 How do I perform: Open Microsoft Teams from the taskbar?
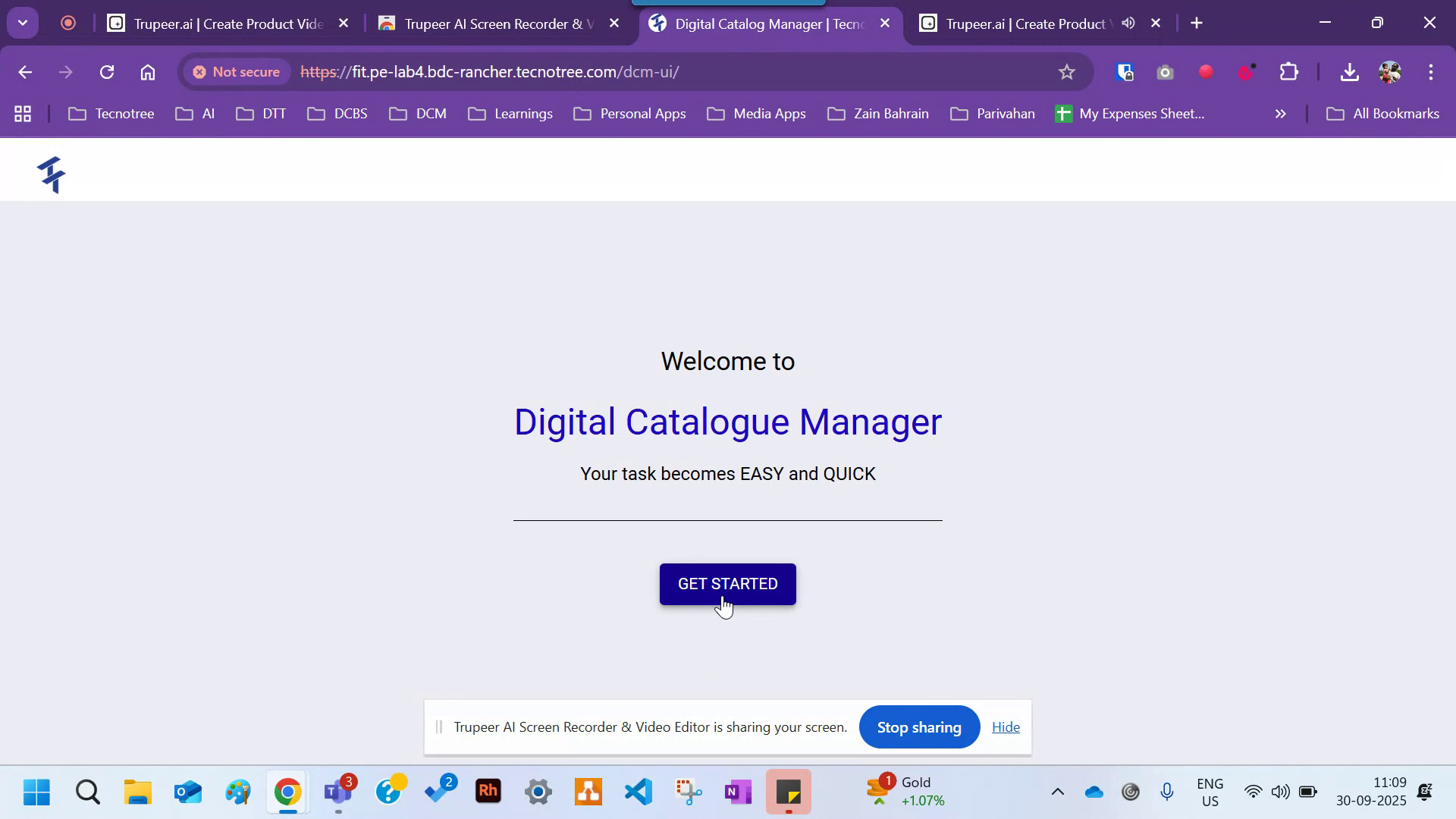(338, 792)
